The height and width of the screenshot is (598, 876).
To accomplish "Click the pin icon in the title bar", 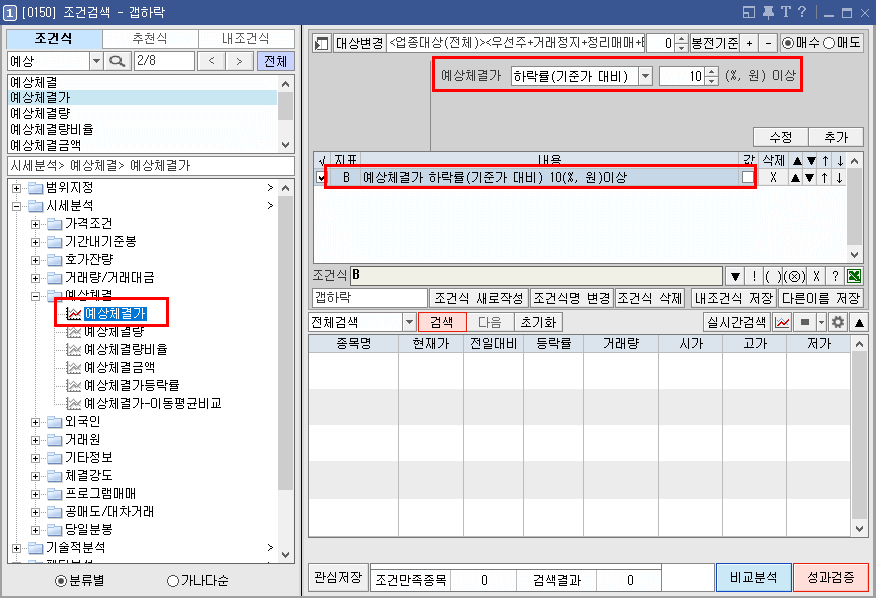I will pos(768,11).
